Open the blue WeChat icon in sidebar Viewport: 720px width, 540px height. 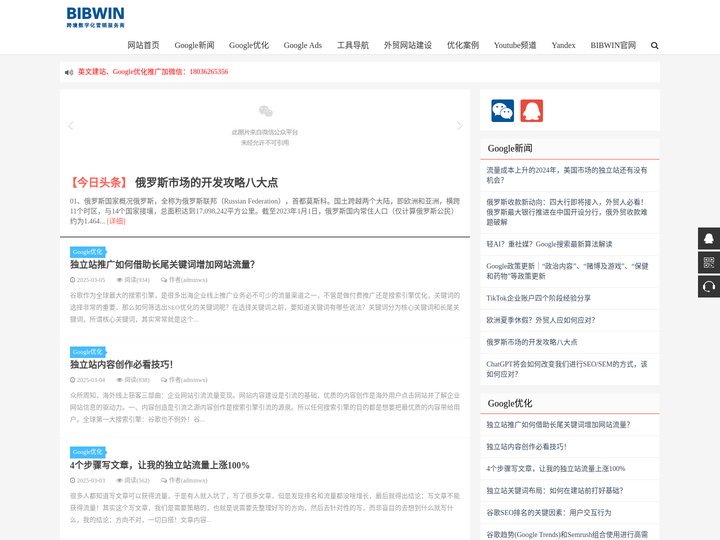[x=502, y=111]
